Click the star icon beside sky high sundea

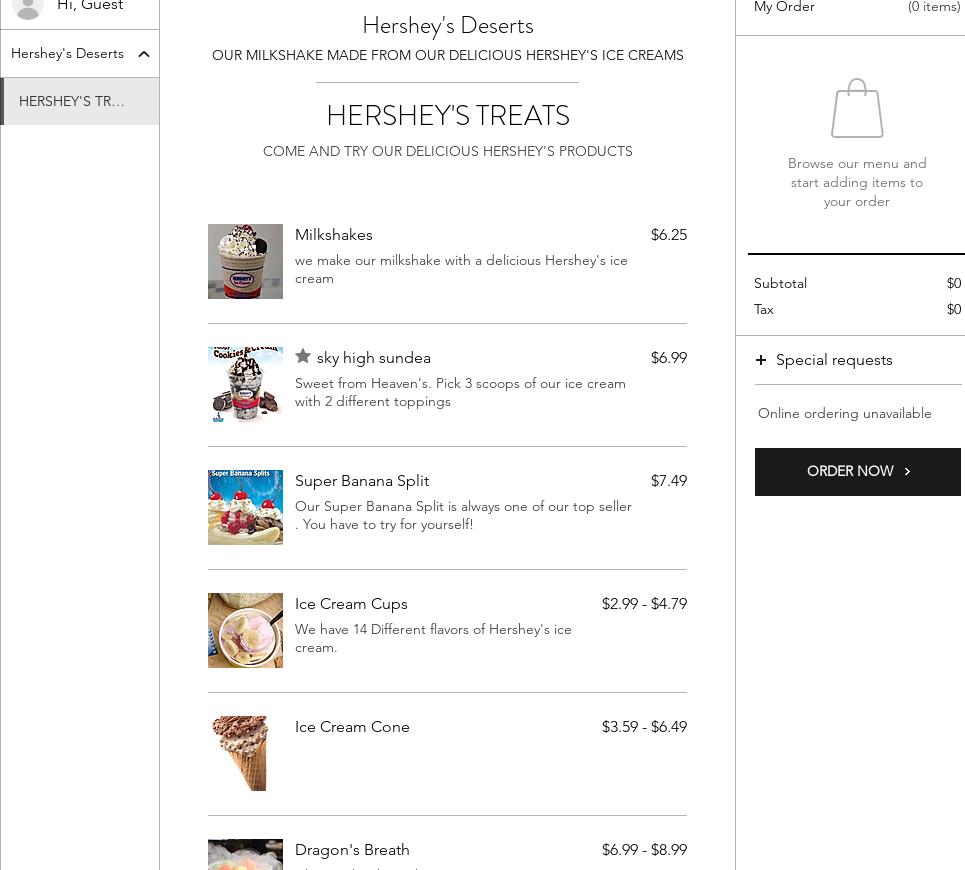coord(303,357)
